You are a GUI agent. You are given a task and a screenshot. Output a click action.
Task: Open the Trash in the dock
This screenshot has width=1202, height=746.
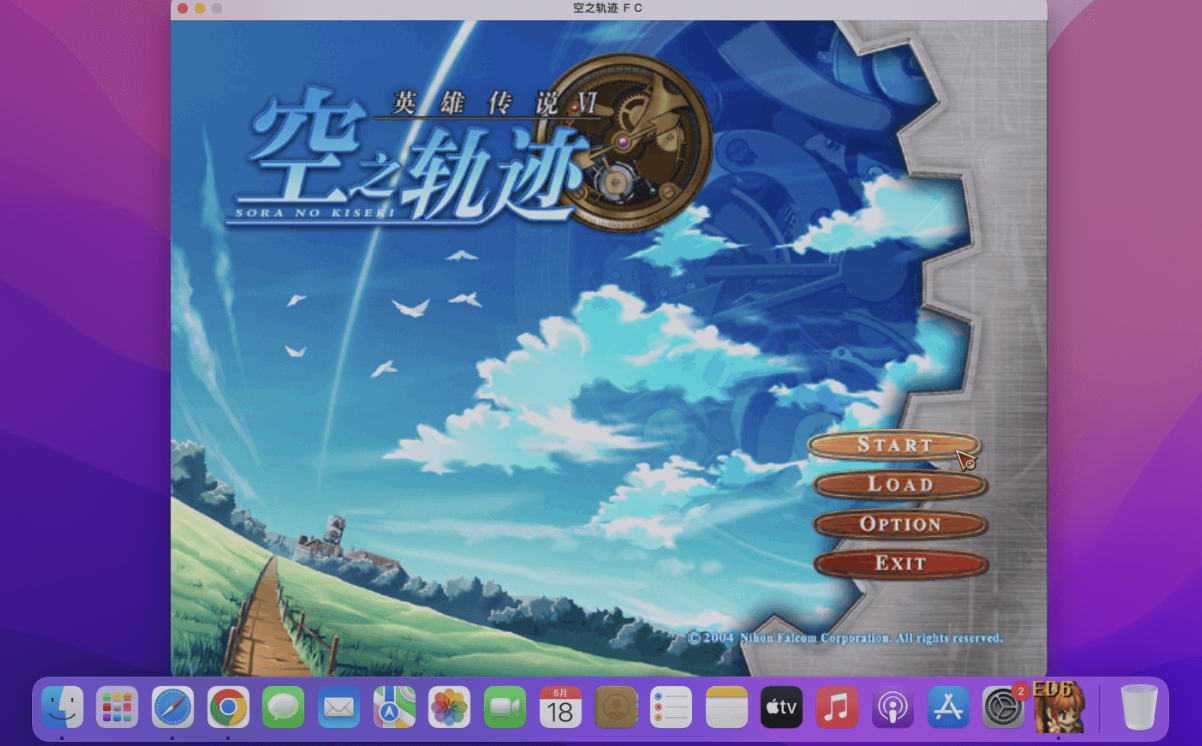click(1138, 708)
